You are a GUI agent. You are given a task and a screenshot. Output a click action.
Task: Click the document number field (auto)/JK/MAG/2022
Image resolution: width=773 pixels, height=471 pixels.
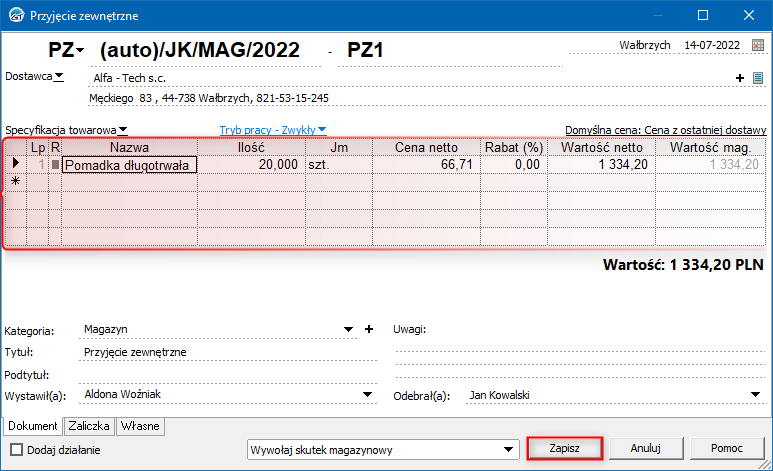pos(206,51)
